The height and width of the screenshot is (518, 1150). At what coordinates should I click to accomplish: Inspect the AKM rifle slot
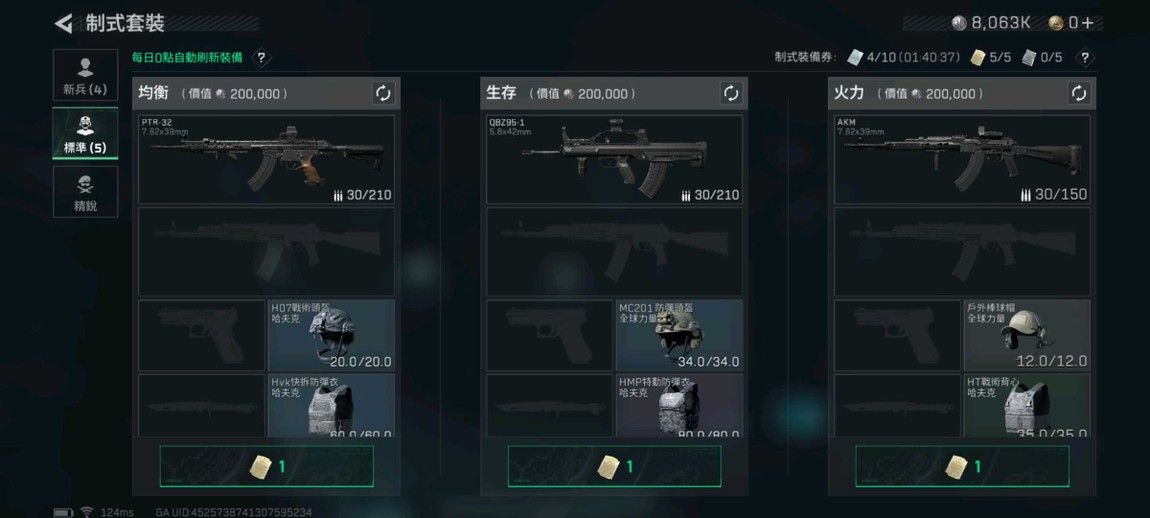point(962,159)
